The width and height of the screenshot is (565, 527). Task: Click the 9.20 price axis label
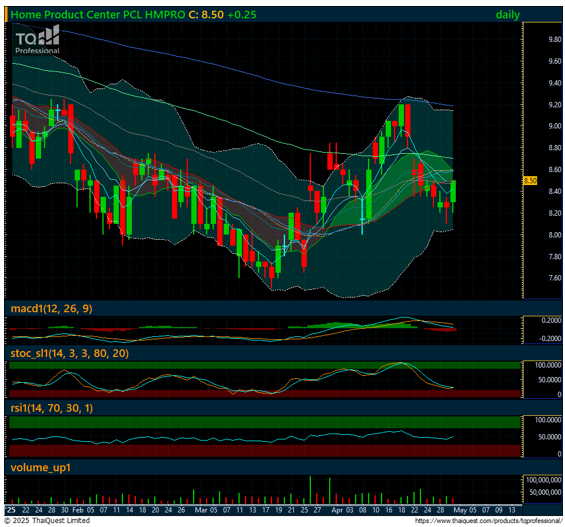point(555,105)
